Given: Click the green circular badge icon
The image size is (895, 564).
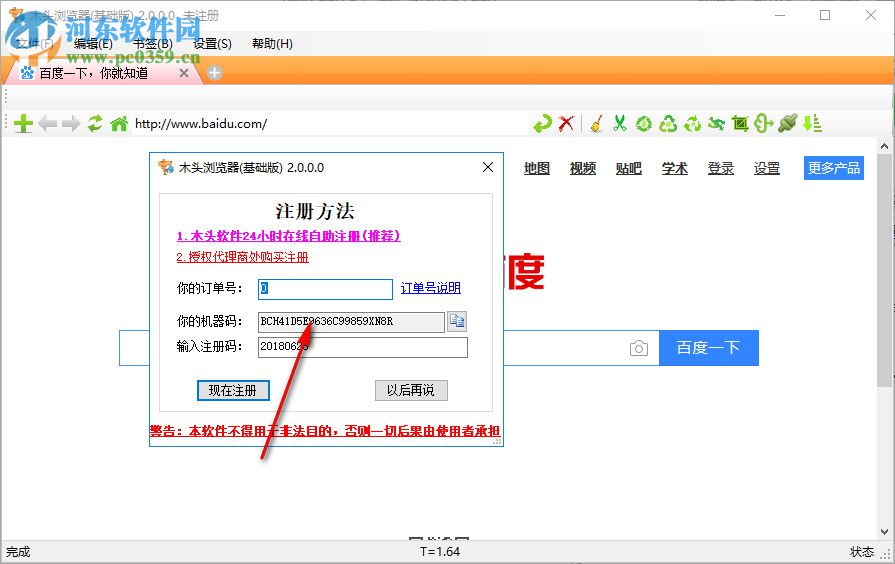Looking at the screenshot, I should coord(644,123).
